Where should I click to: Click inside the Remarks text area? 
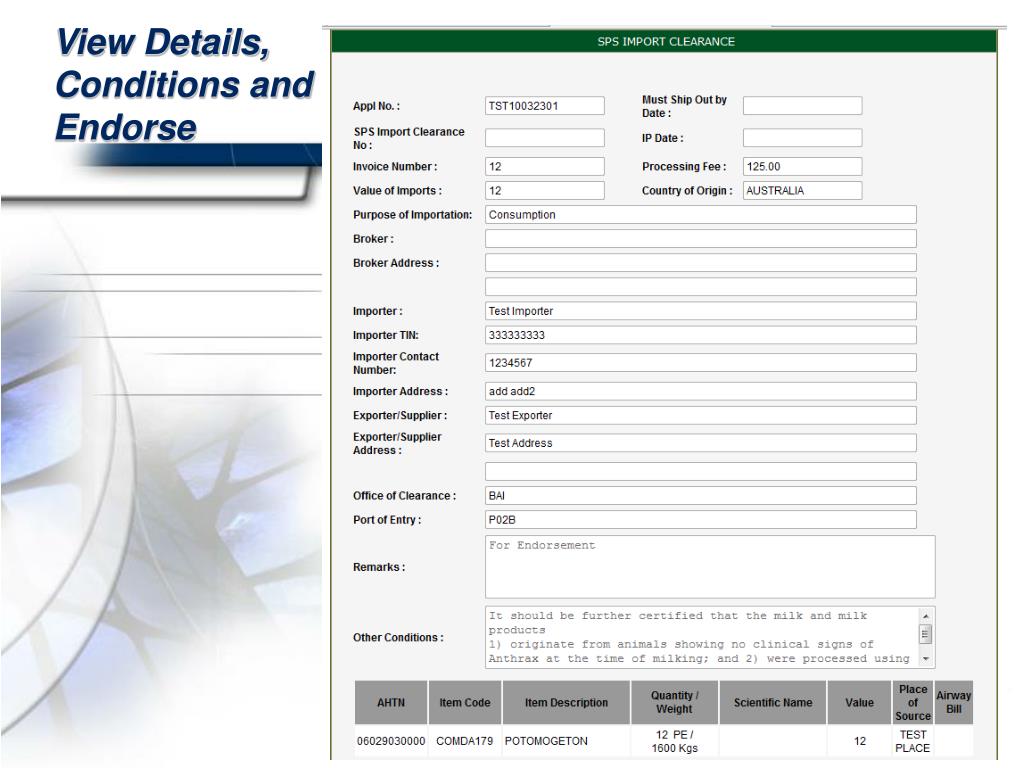pyautogui.click(x=710, y=567)
